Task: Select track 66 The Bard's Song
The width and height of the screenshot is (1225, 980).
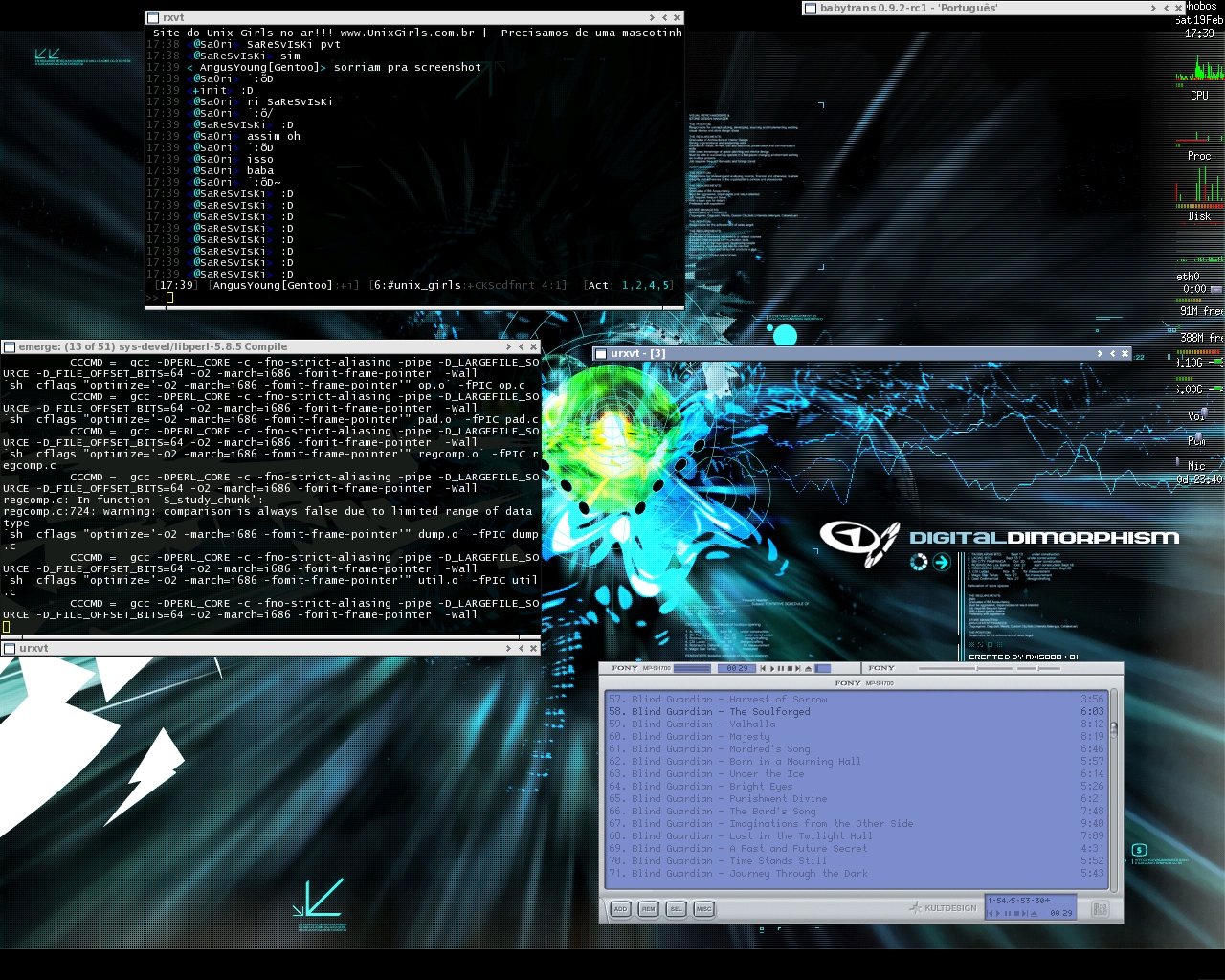Action: click(x=856, y=812)
